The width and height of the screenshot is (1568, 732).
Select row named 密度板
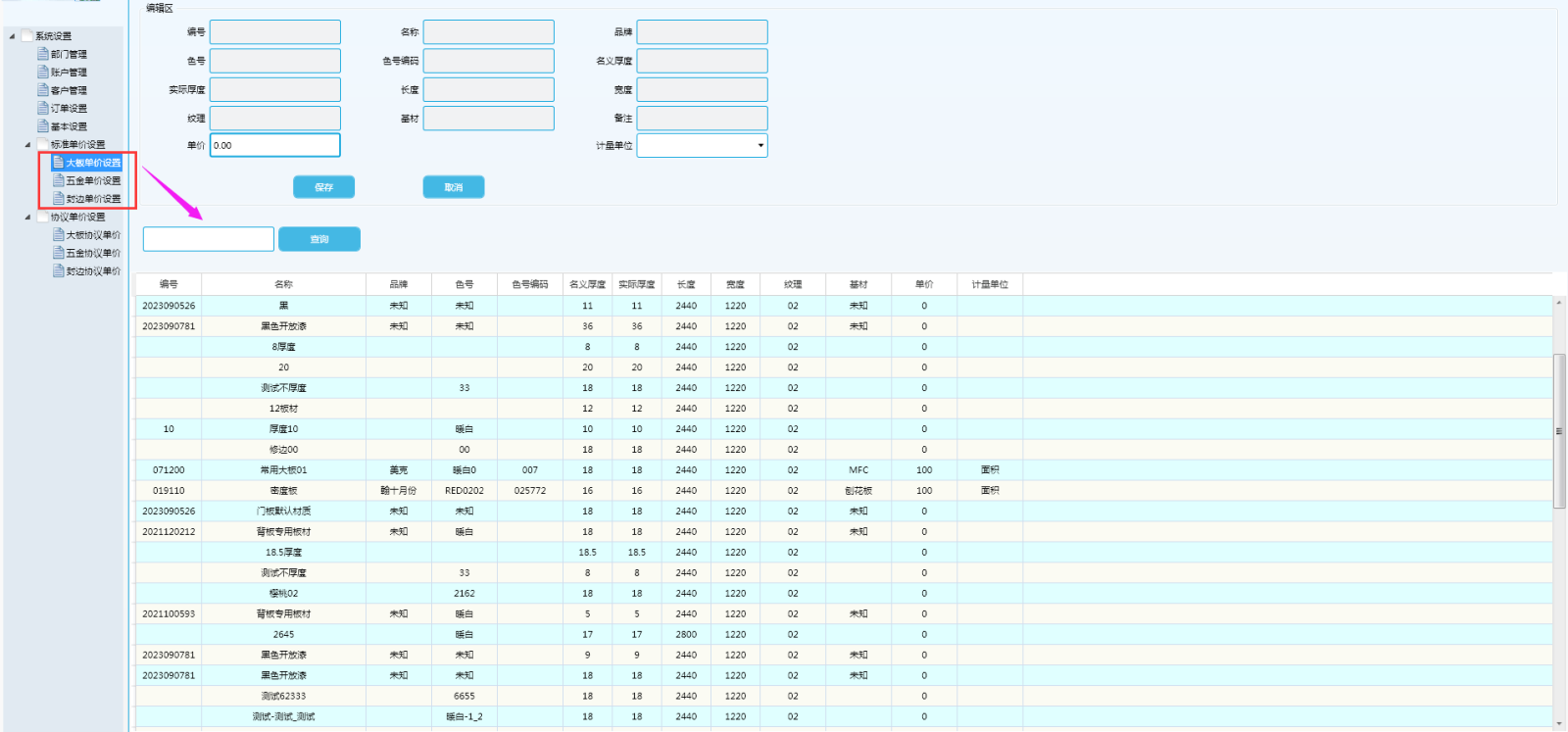pyautogui.click(x=844, y=491)
